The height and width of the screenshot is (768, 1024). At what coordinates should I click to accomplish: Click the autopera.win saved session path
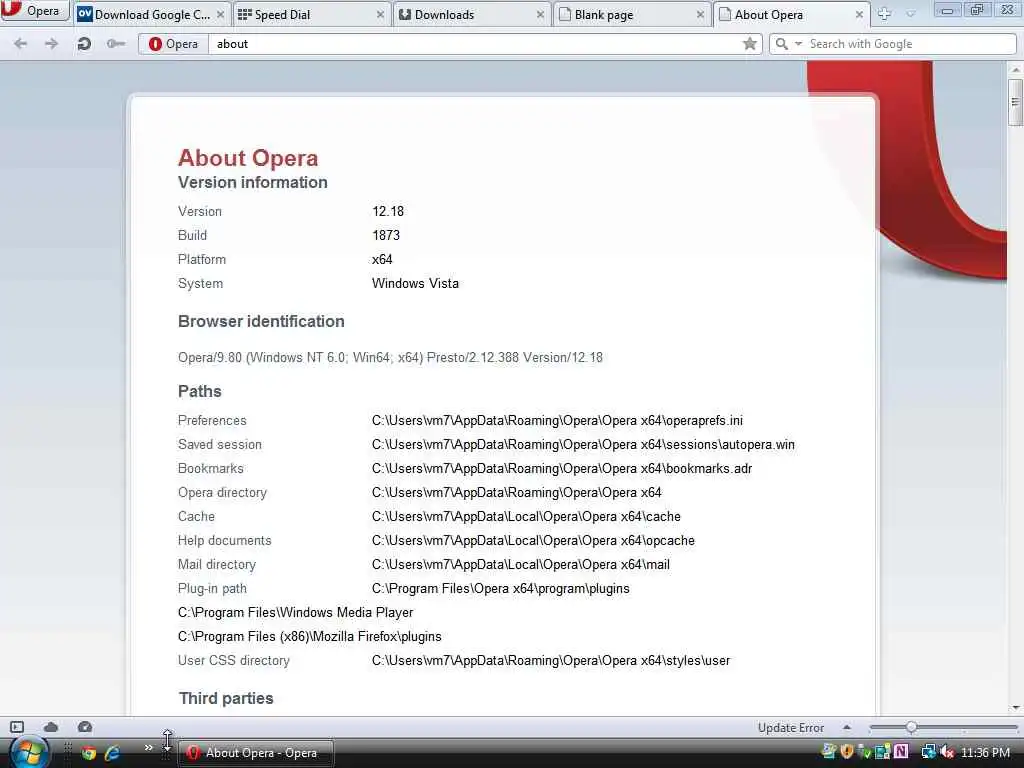click(x=583, y=445)
